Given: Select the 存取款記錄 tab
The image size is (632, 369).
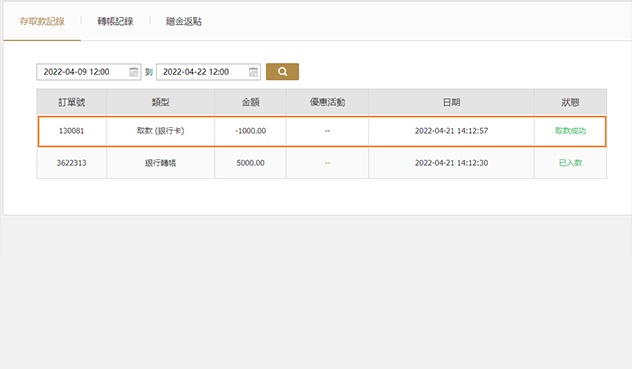Looking at the screenshot, I should (42, 21).
